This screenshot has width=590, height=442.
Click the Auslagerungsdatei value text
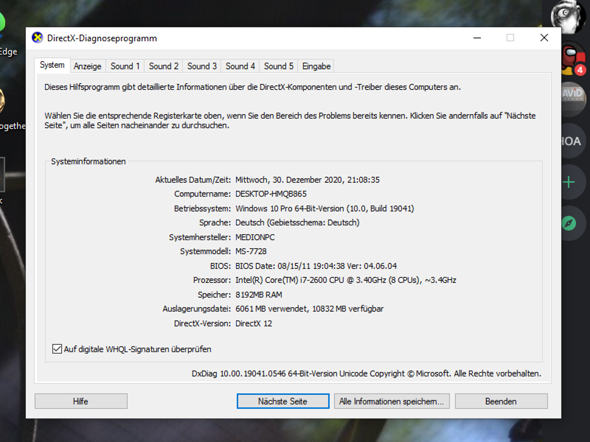pyautogui.click(x=309, y=309)
